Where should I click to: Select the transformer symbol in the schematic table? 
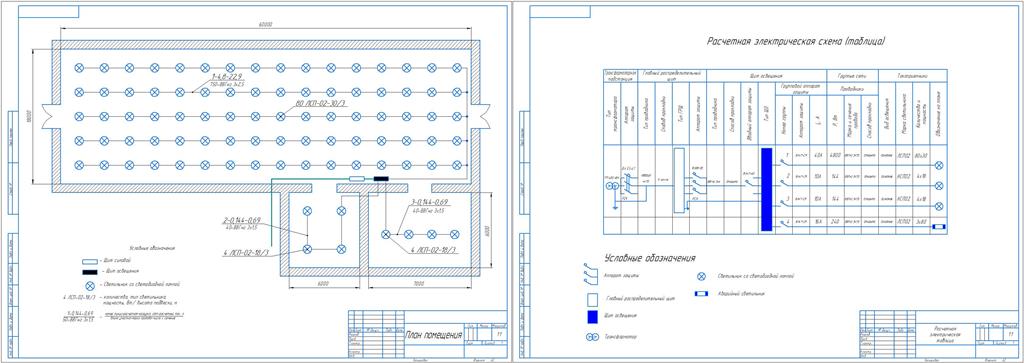coord(613,186)
